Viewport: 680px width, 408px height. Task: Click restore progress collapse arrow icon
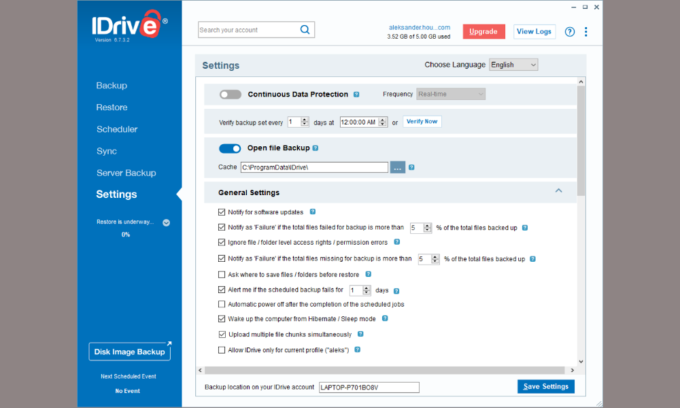tap(166, 222)
